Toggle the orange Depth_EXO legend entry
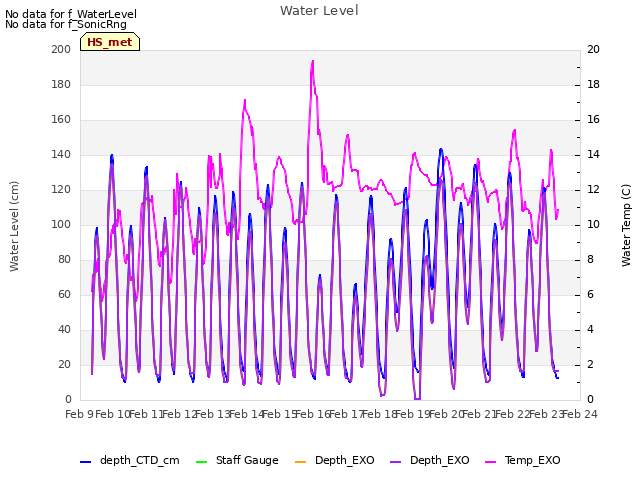 (x=334, y=460)
